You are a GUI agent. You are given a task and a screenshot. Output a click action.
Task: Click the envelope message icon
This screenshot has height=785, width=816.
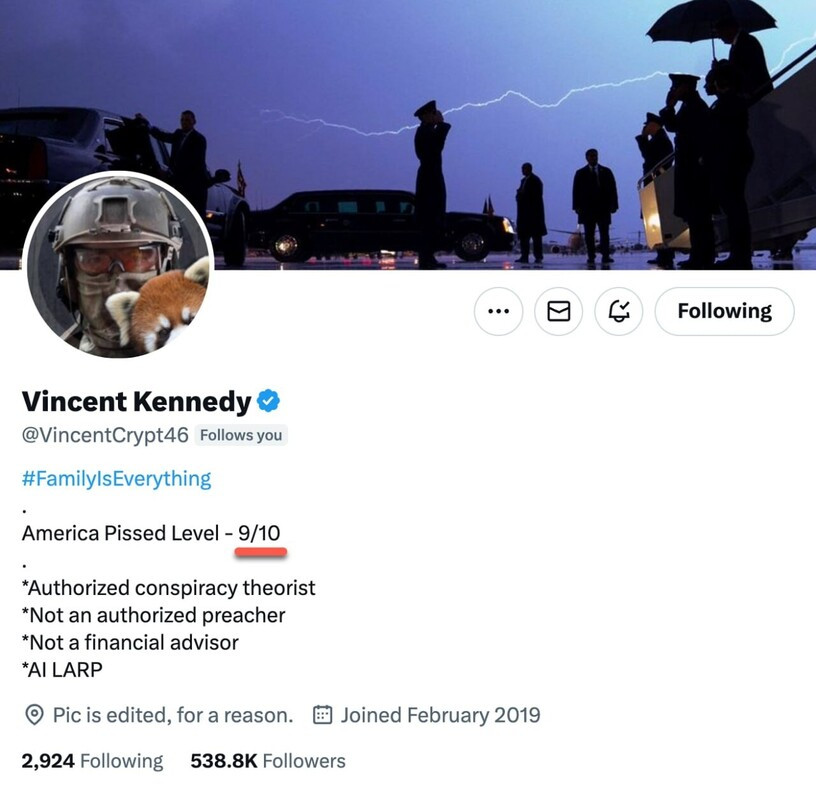click(x=559, y=312)
